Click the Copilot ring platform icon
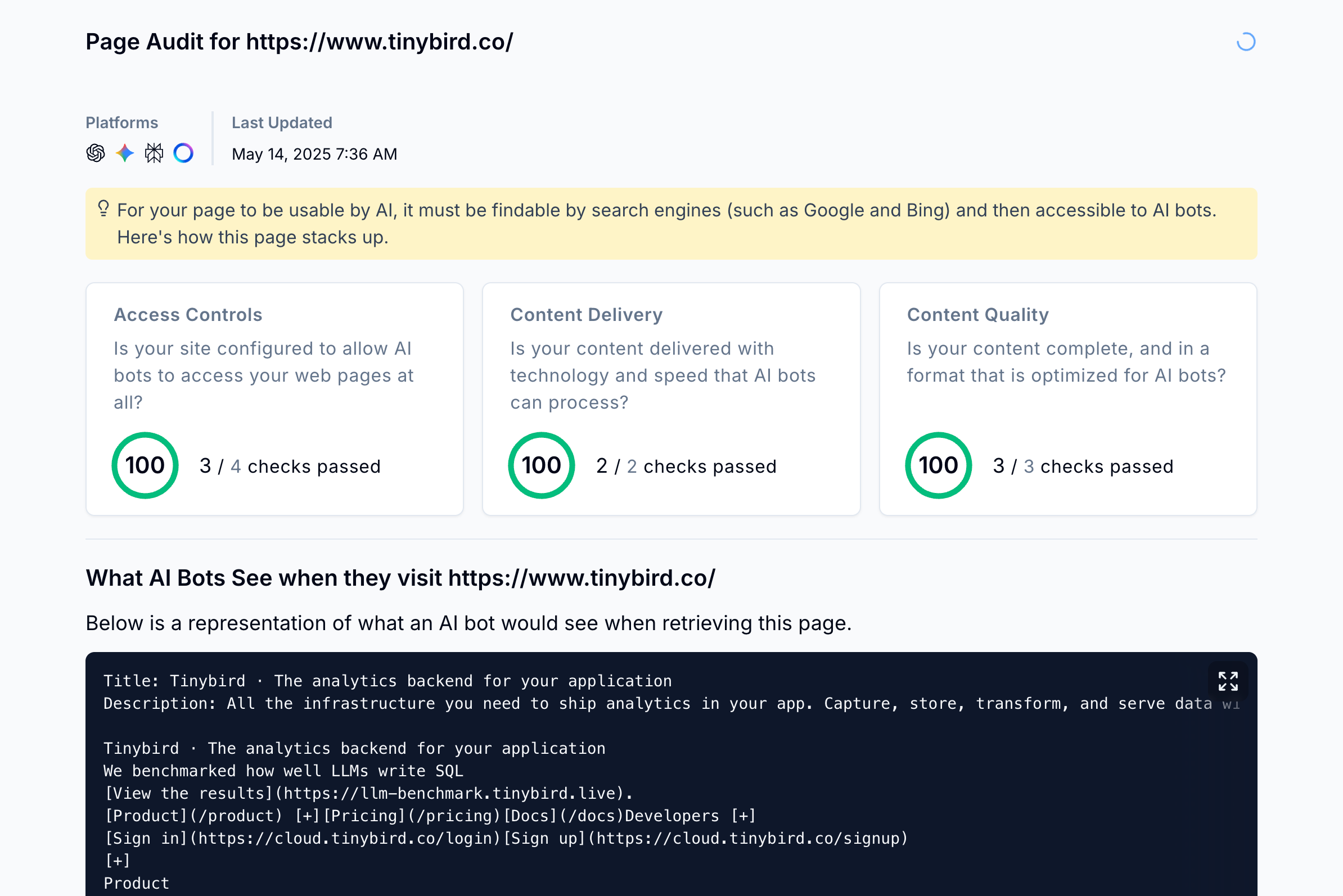 (x=183, y=153)
